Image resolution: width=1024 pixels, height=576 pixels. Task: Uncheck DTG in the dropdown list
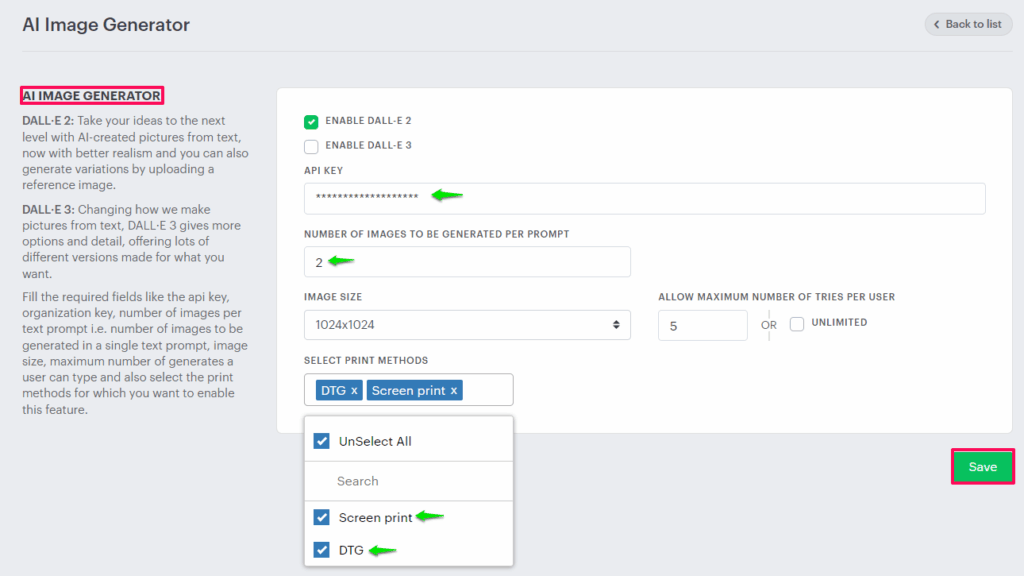(321, 549)
